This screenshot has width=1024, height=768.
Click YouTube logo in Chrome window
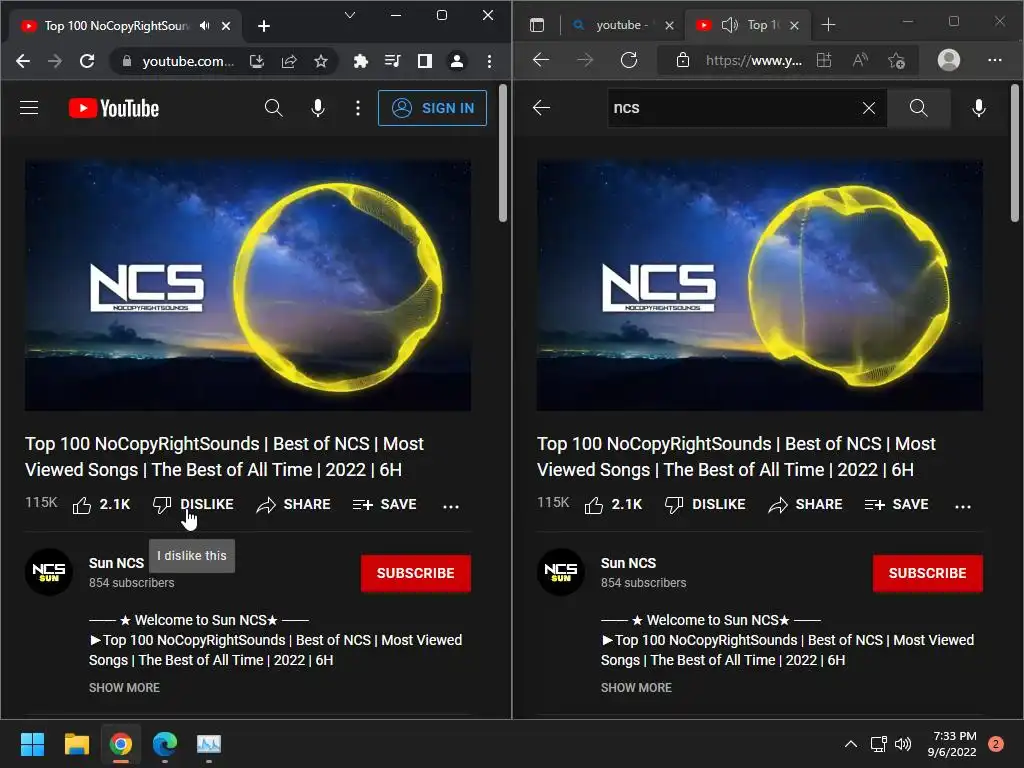tap(114, 108)
